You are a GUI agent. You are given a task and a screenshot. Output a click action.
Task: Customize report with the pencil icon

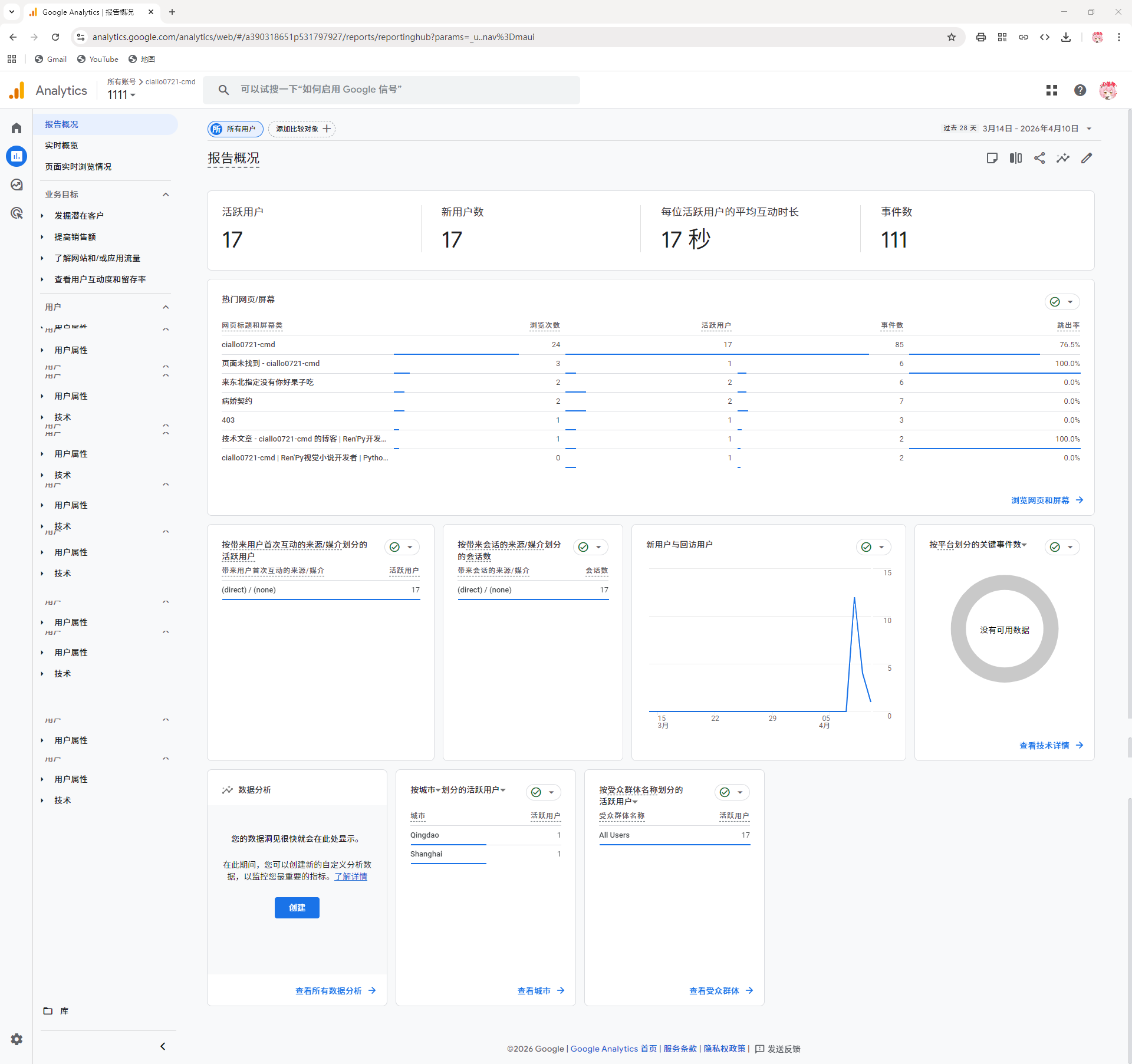point(1087,158)
